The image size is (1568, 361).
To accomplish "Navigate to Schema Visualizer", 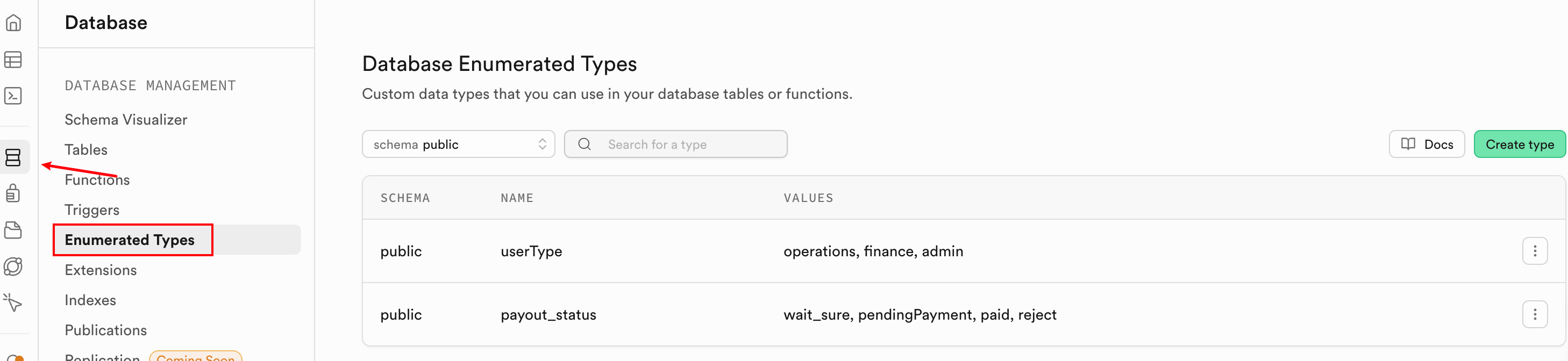I will click(x=126, y=120).
